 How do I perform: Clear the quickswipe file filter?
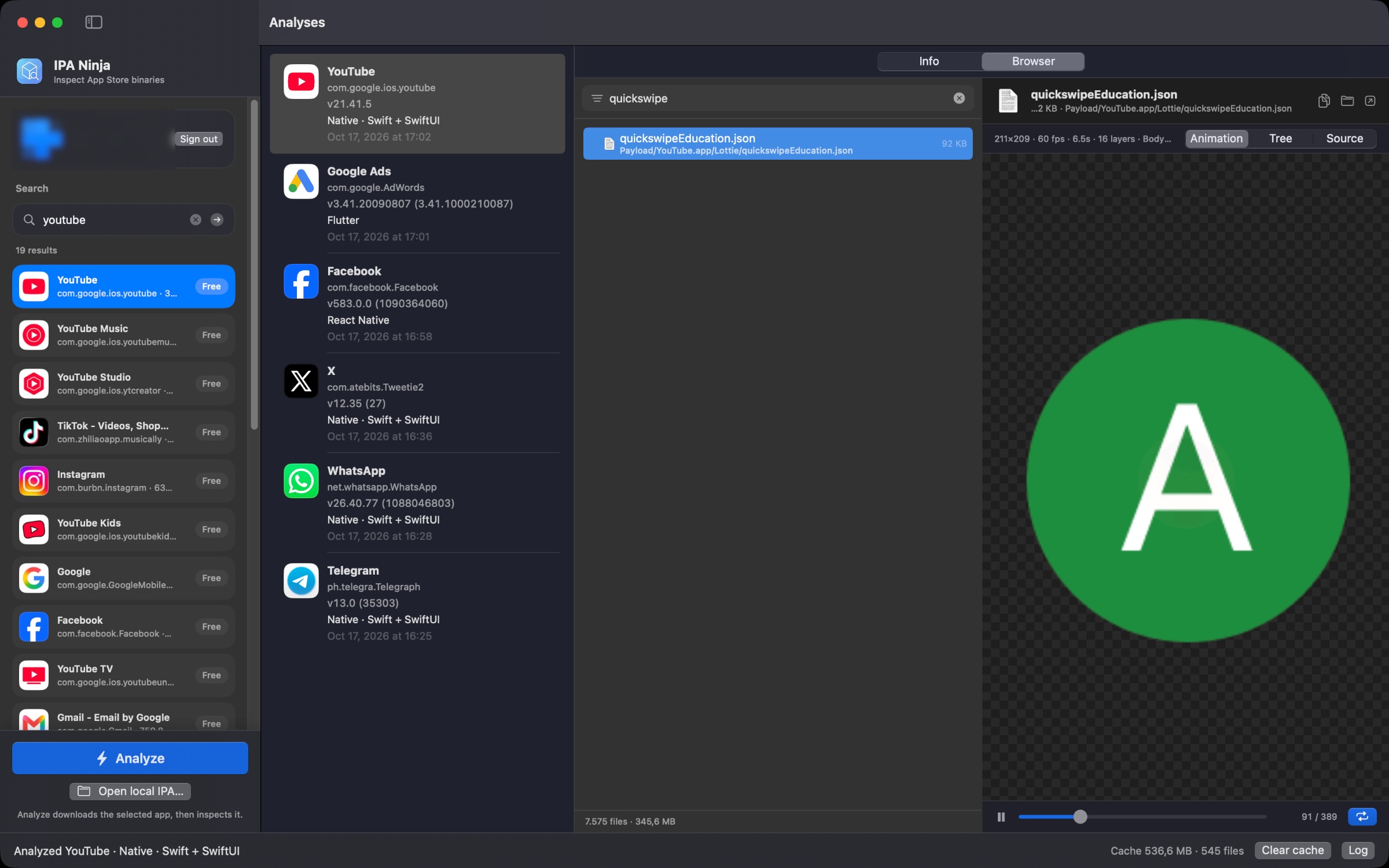(x=959, y=98)
